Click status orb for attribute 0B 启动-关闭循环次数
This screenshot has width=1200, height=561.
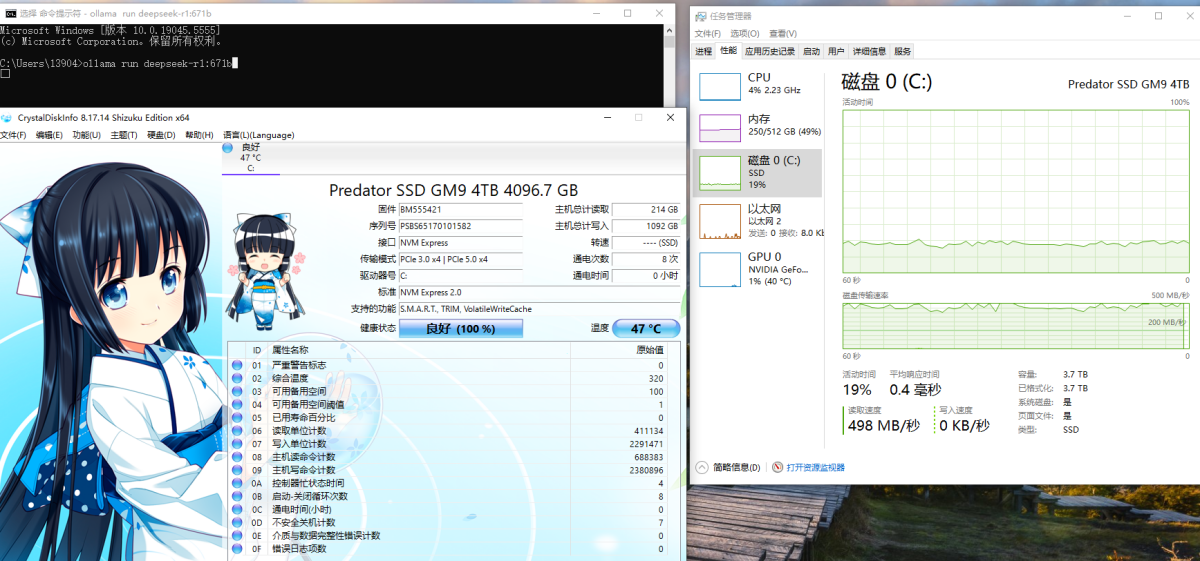pyautogui.click(x=237, y=495)
